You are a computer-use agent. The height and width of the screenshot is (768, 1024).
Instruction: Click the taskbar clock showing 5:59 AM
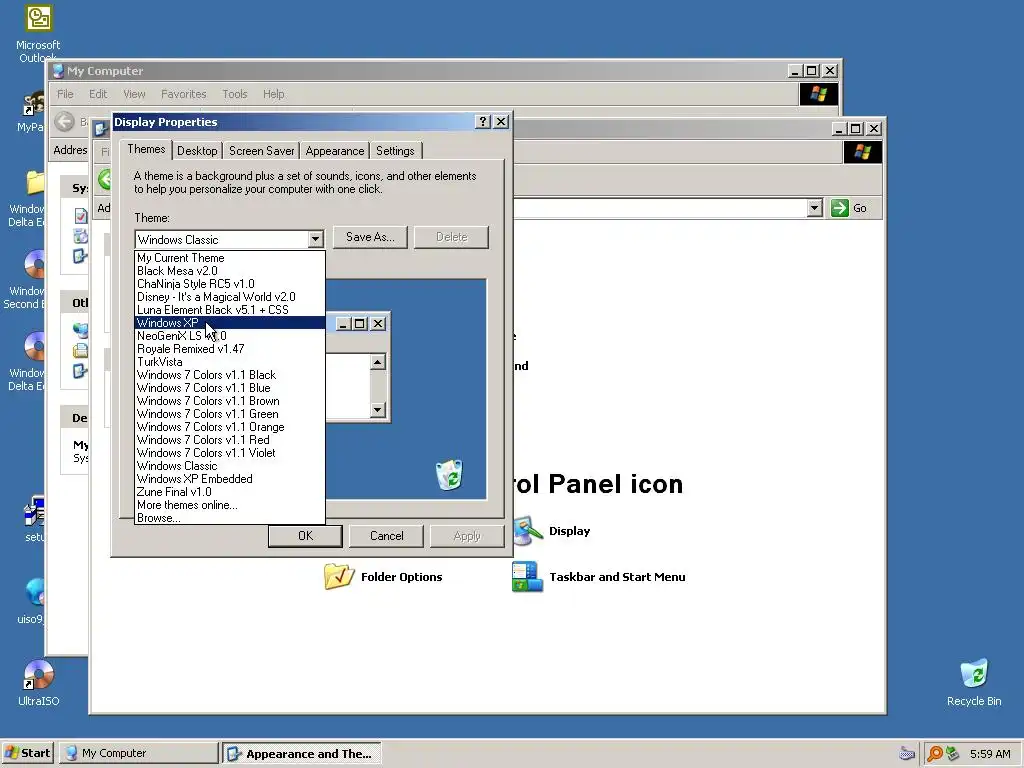point(990,754)
